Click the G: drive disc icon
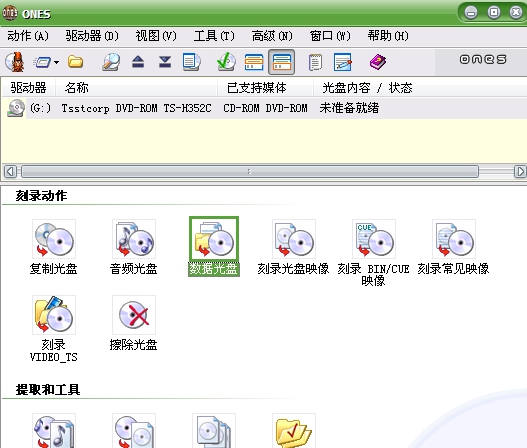The image size is (527, 448). coord(16,108)
